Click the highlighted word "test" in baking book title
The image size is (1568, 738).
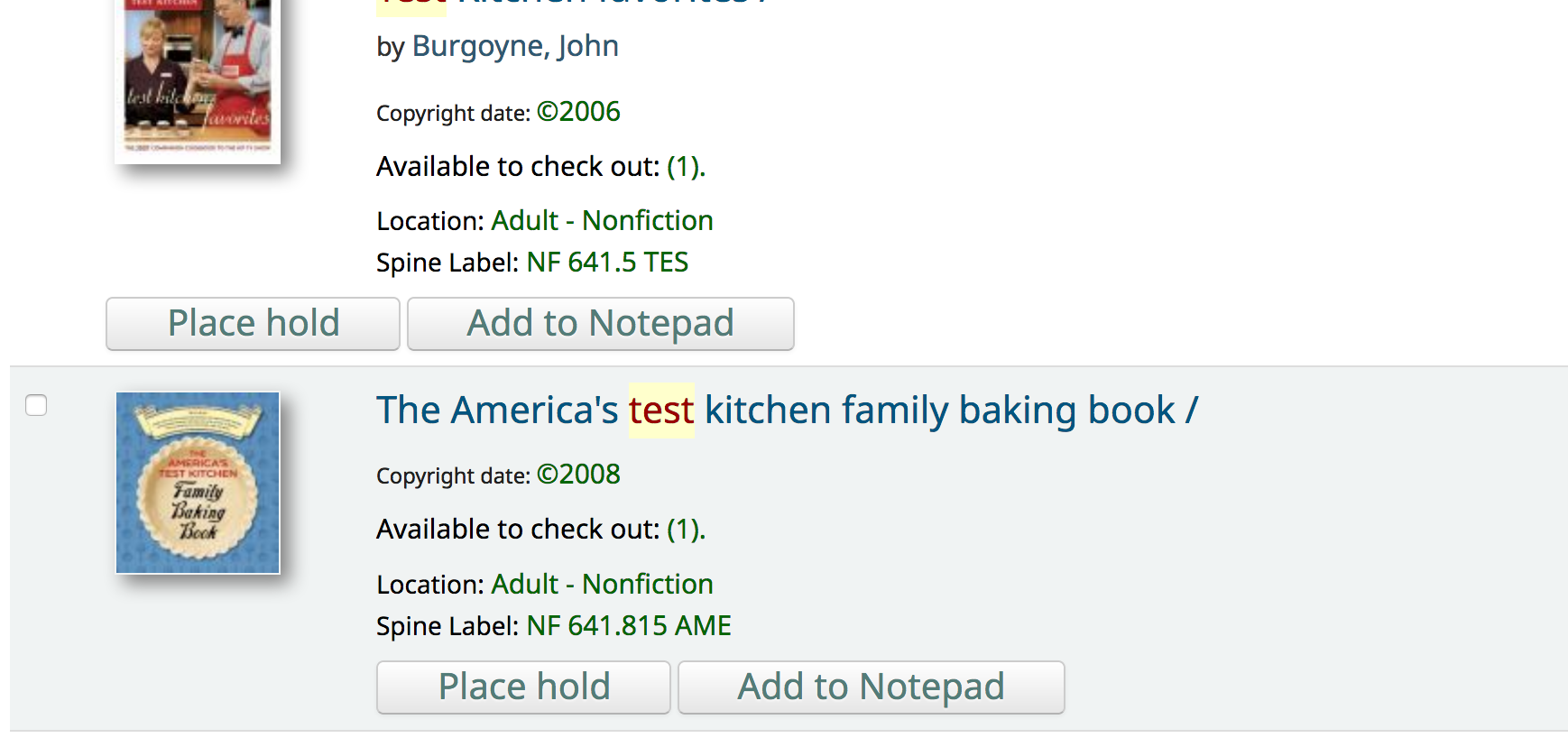coord(661,411)
